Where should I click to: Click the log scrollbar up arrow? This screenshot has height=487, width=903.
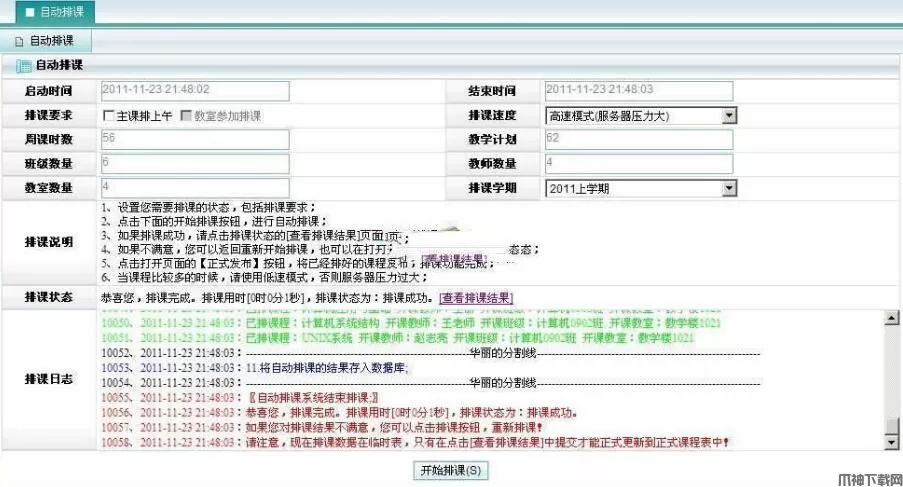click(891, 317)
